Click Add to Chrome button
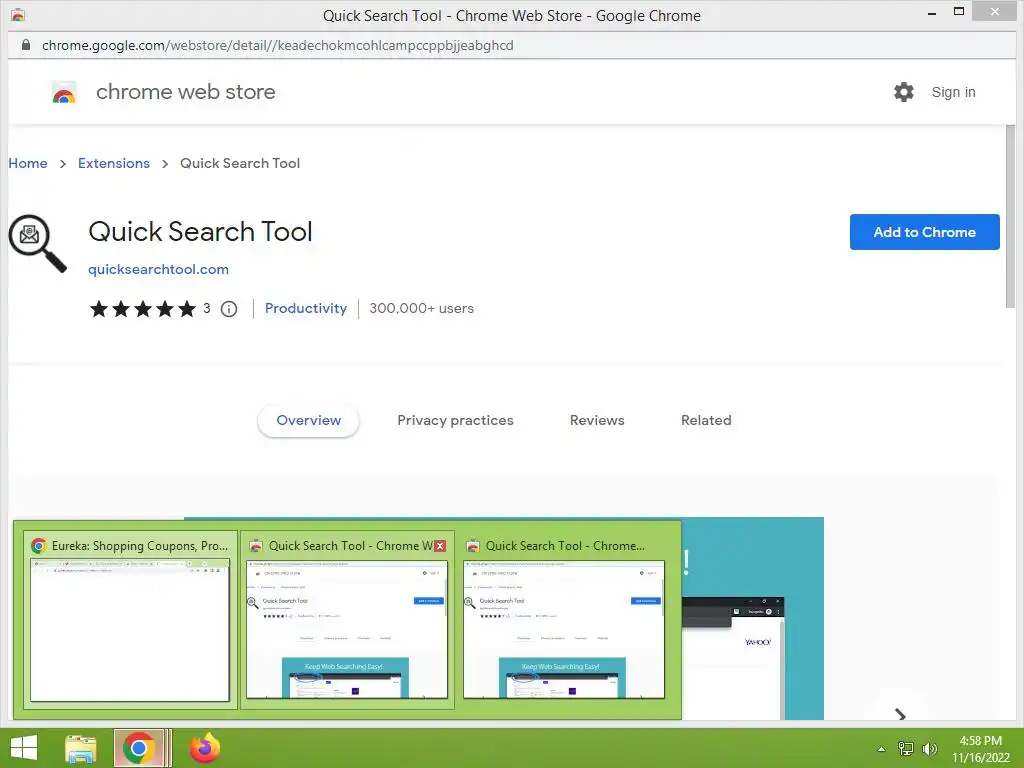 tap(924, 232)
